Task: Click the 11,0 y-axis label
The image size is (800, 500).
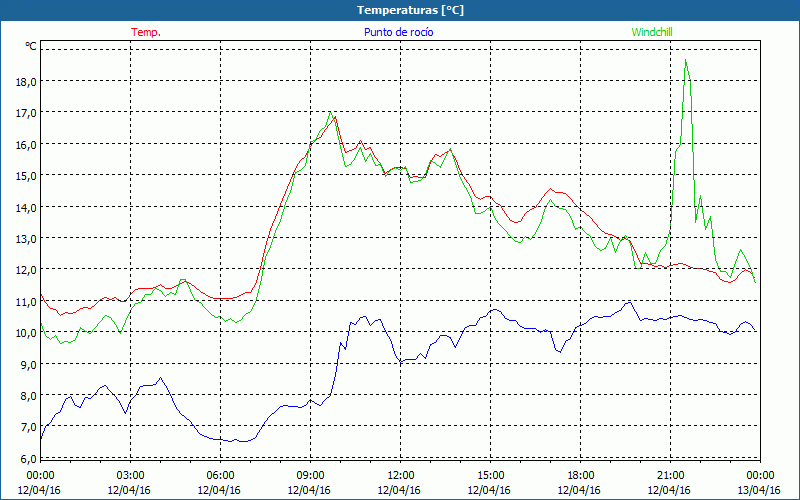Action: coord(26,302)
